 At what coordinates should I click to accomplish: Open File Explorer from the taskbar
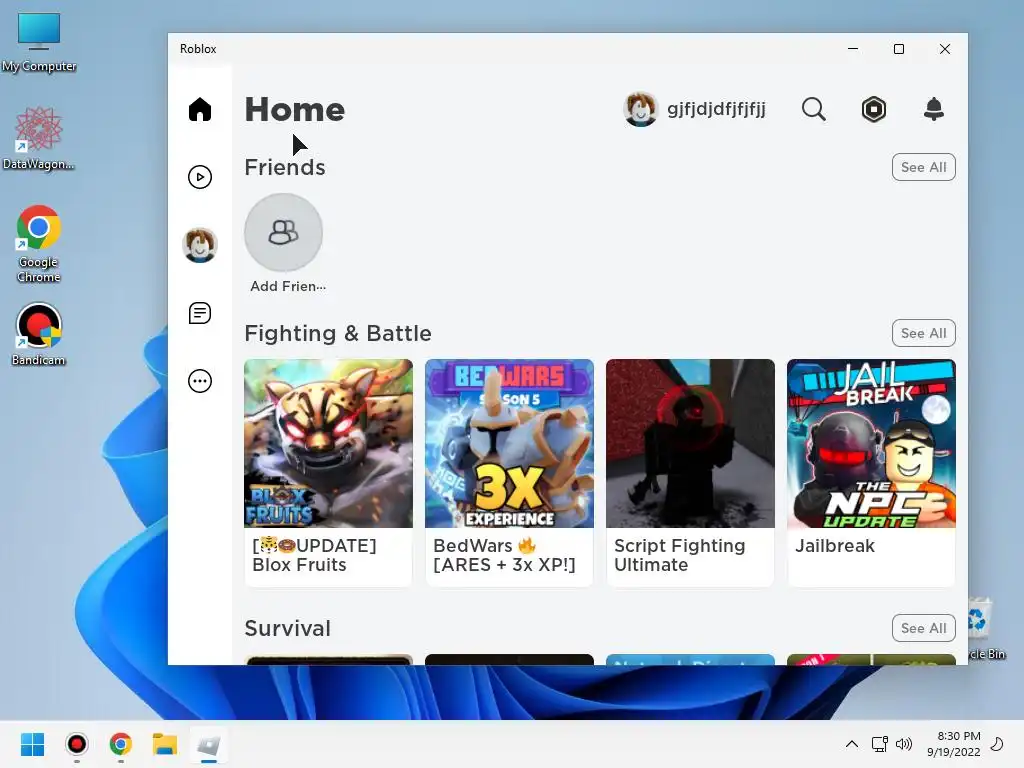coord(165,744)
